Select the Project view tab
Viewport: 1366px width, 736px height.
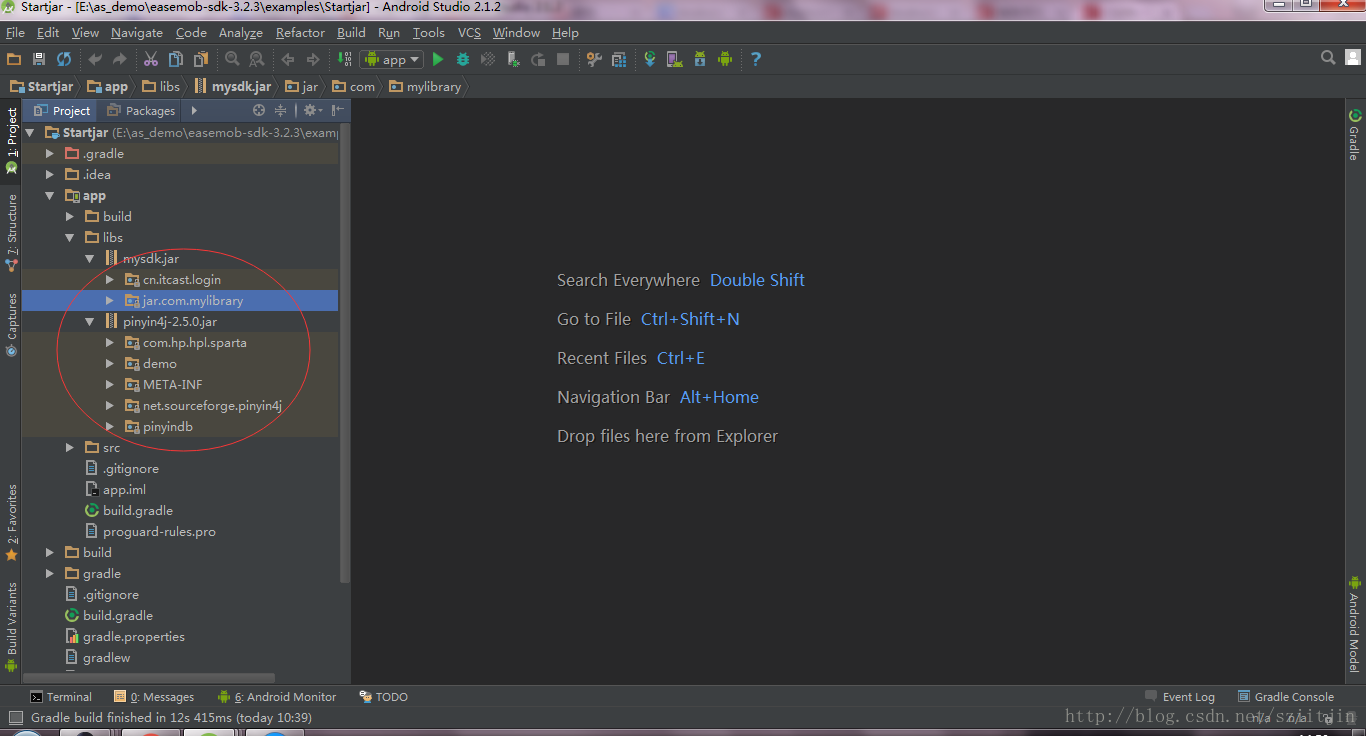tap(62, 110)
